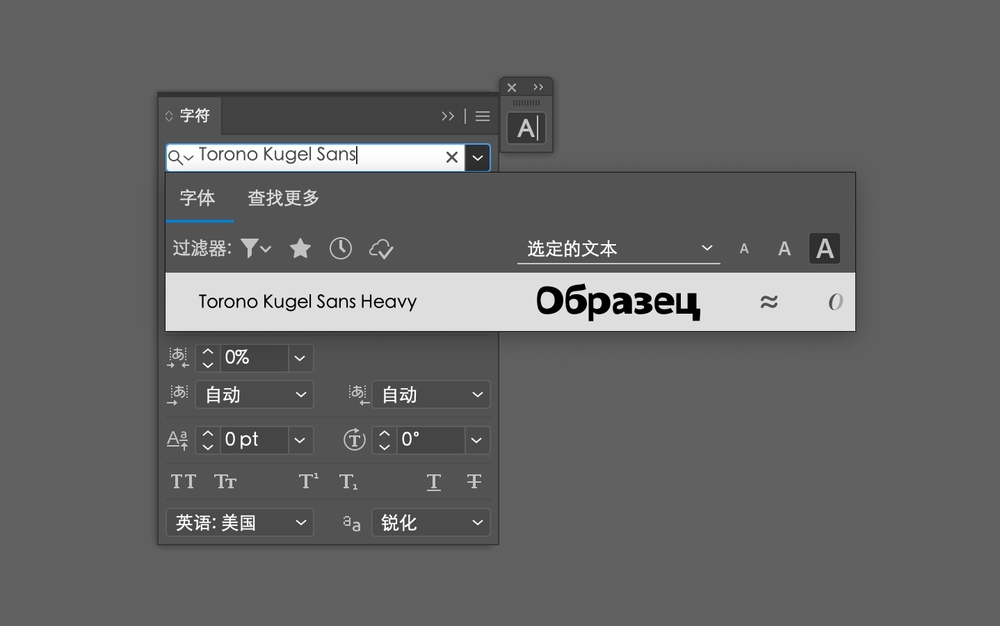This screenshot has width=1000, height=626.
Task: Open the 选定的文本 sample text dropdown
Action: click(x=619, y=249)
